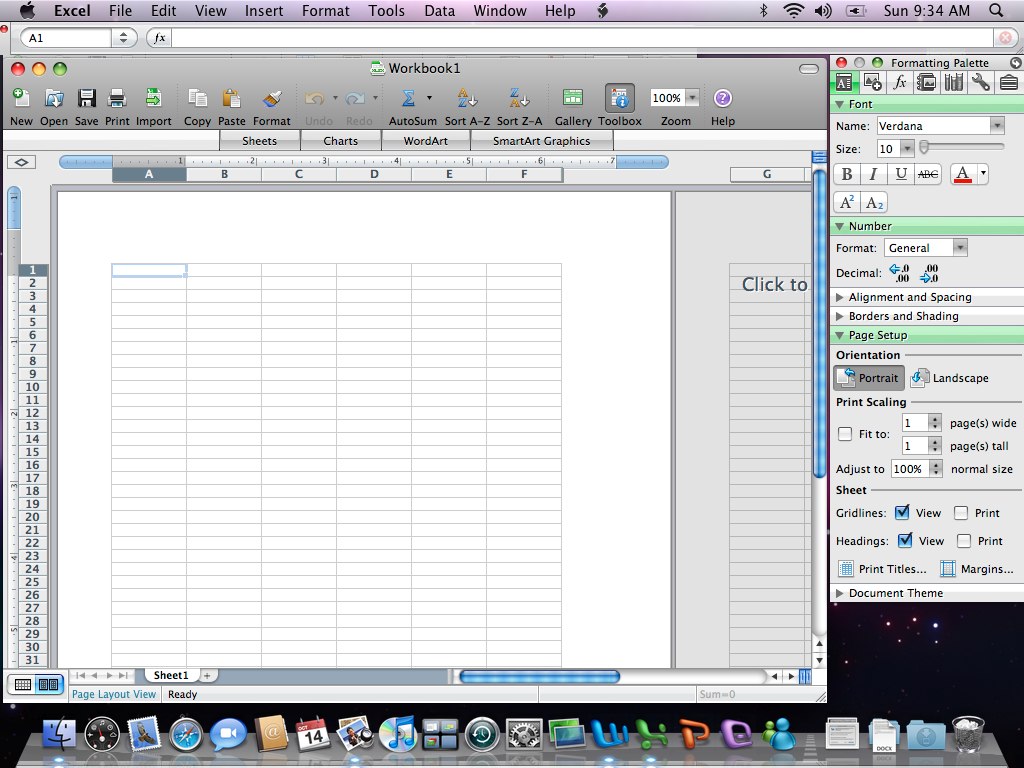Click the Format paintbrush icon

[271, 99]
